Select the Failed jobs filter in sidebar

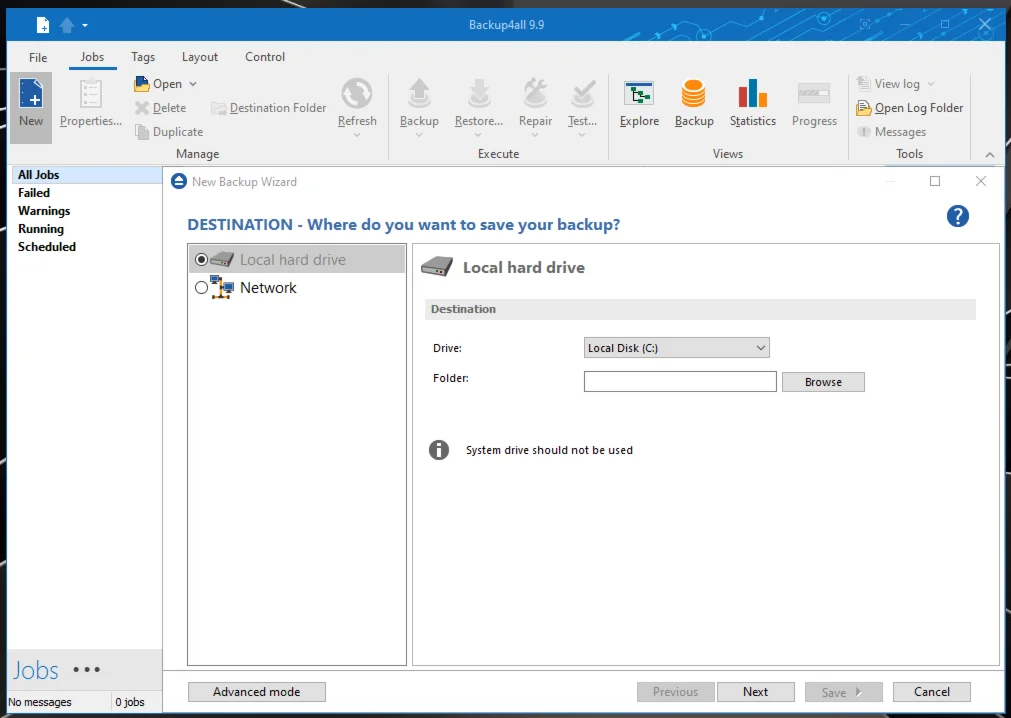34,193
